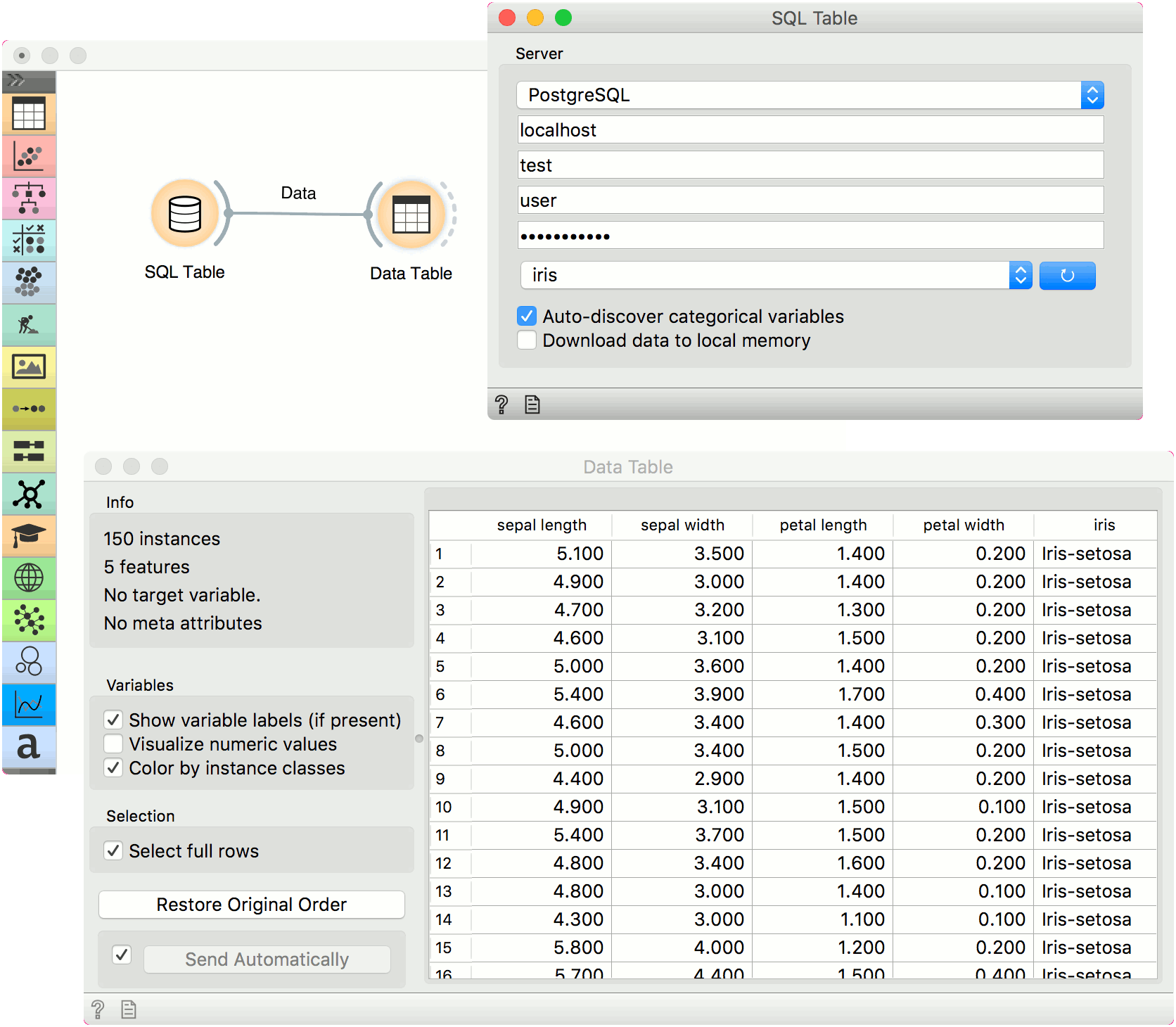Click sepal length cell 5.800 in row 15

(x=542, y=948)
